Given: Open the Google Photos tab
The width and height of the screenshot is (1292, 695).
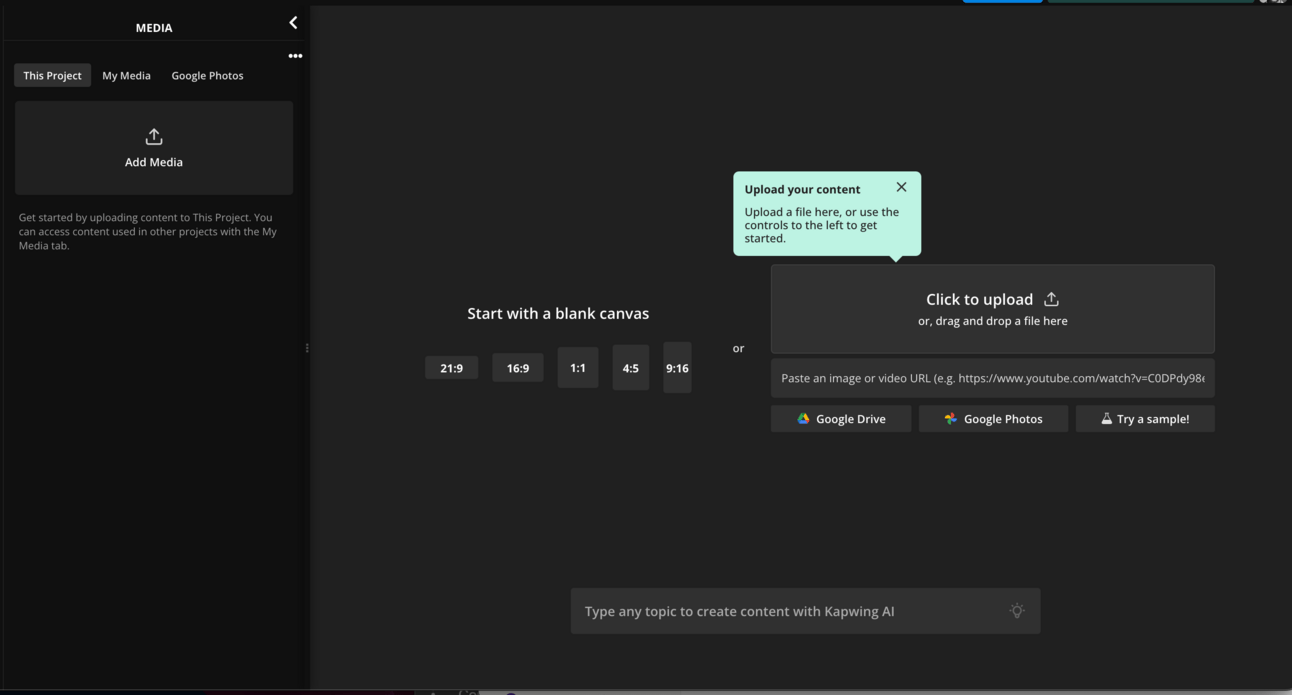Looking at the screenshot, I should click(207, 76).
